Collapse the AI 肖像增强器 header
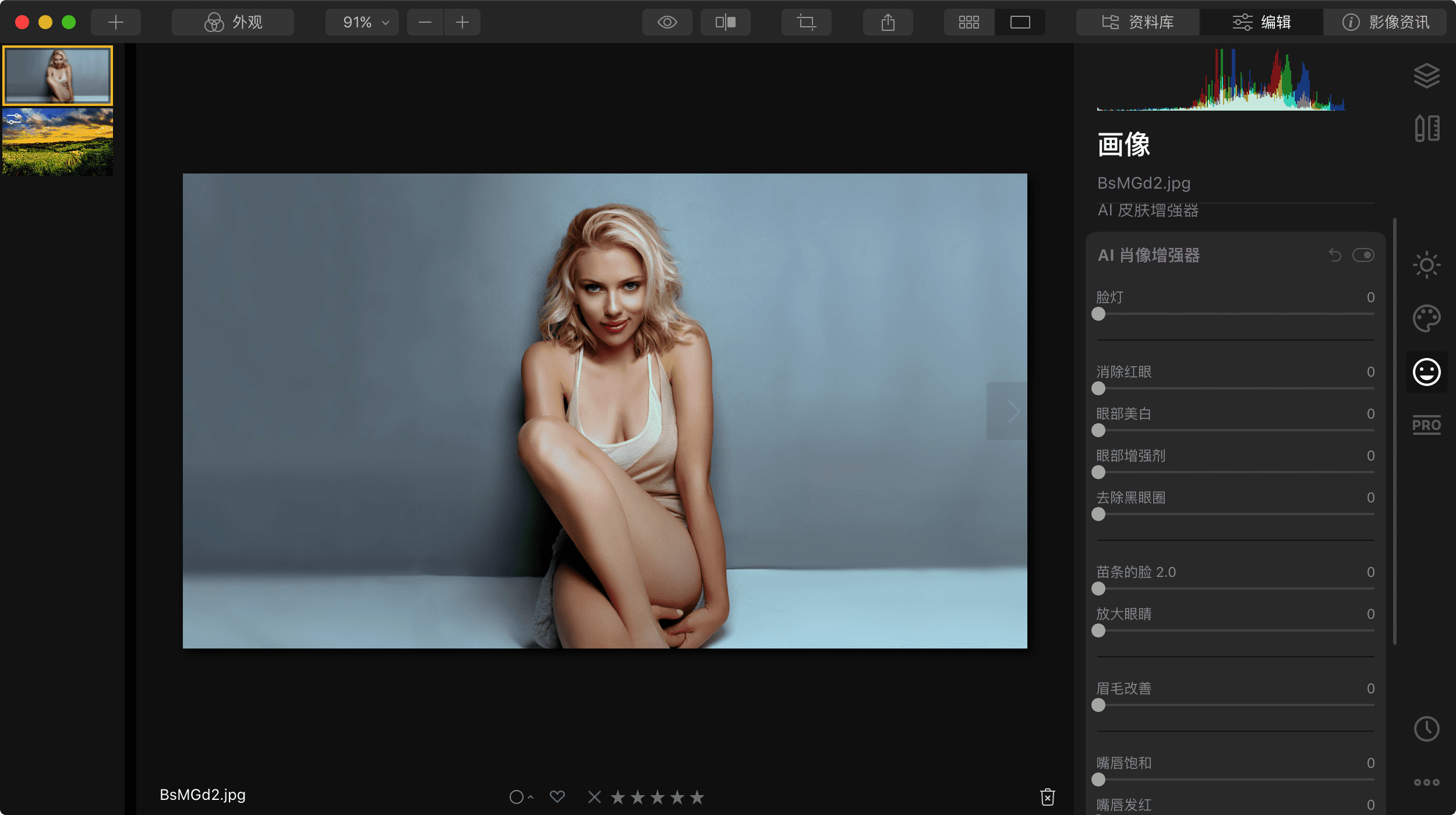This screenshot has height=815, width=1456. [x=1148, y=255]
